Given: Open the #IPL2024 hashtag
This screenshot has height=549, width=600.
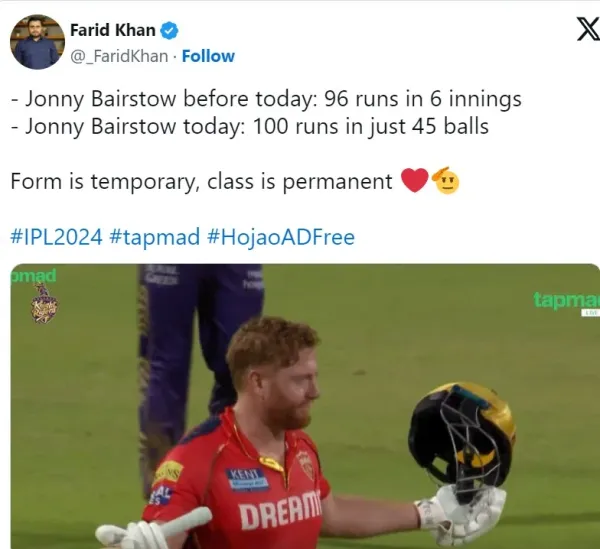Looking at the screenshot, I should [x=57, y=237].
